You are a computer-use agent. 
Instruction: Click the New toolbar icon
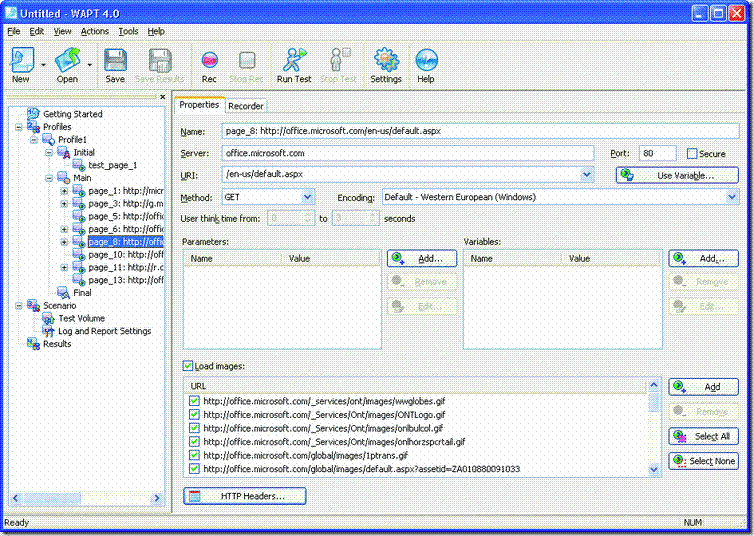pyautogui.click(x=22, y=60)
